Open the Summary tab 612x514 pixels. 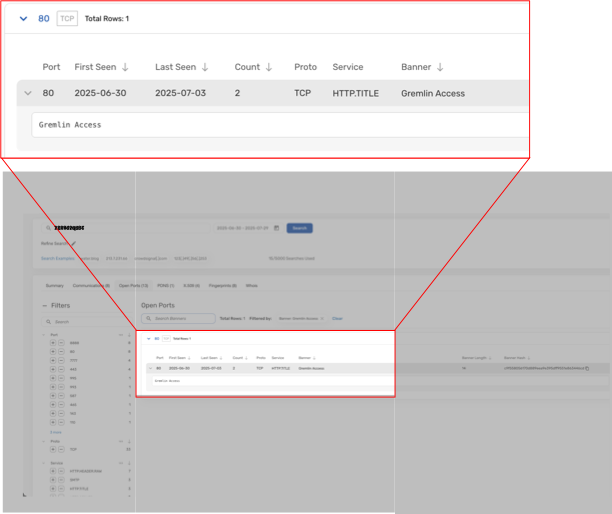click(x=55, y=286)
